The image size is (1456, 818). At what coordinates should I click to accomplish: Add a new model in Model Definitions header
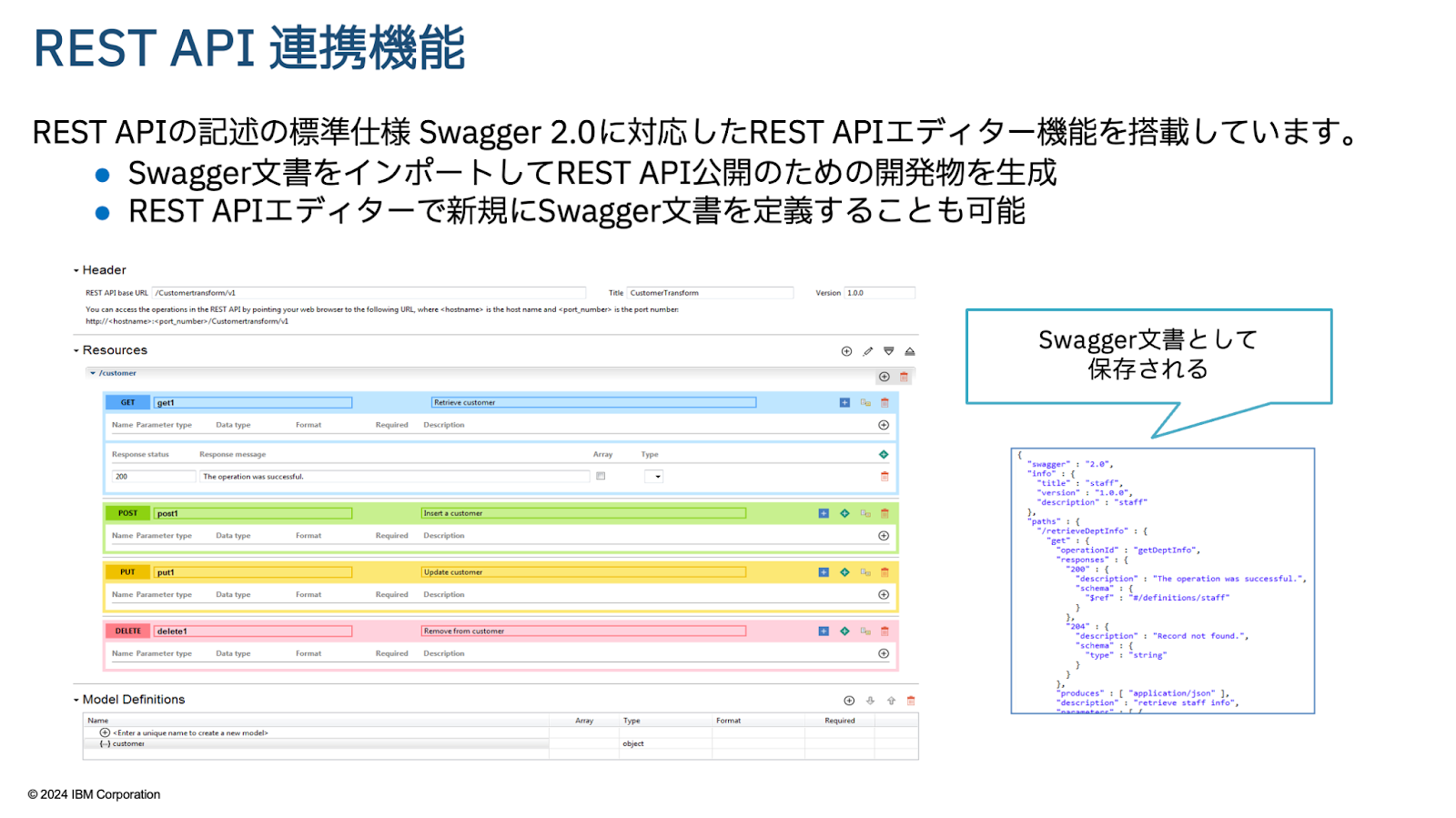[849, 701]
